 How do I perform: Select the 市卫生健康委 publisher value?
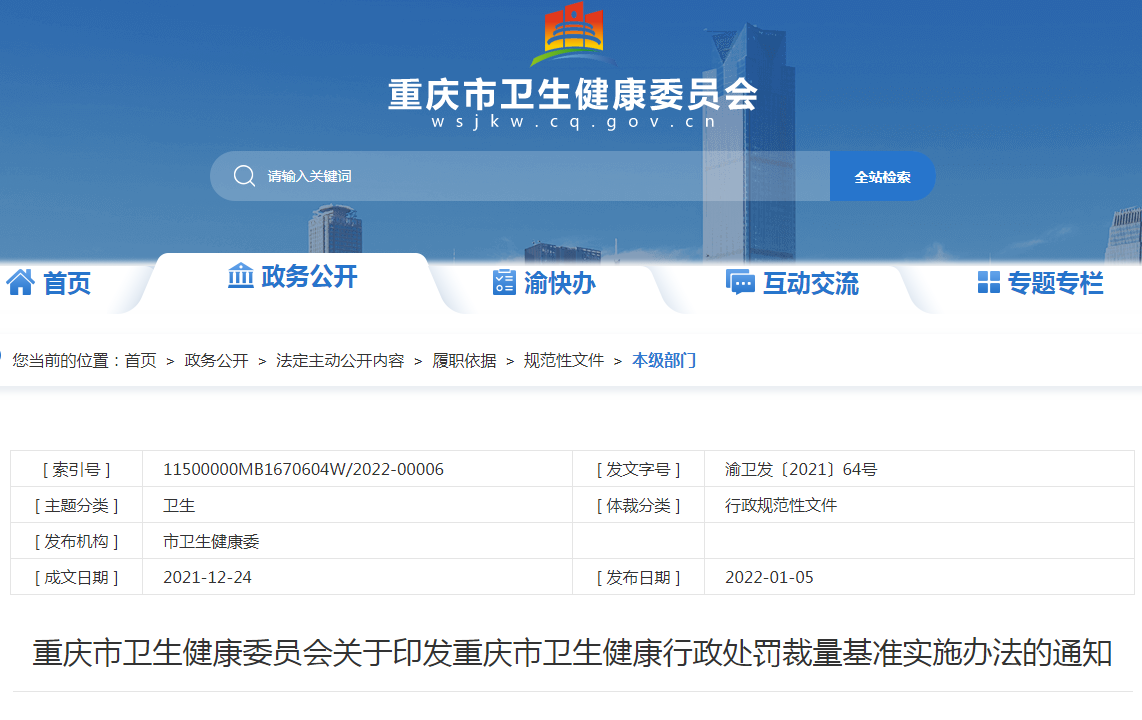point(211,542)
